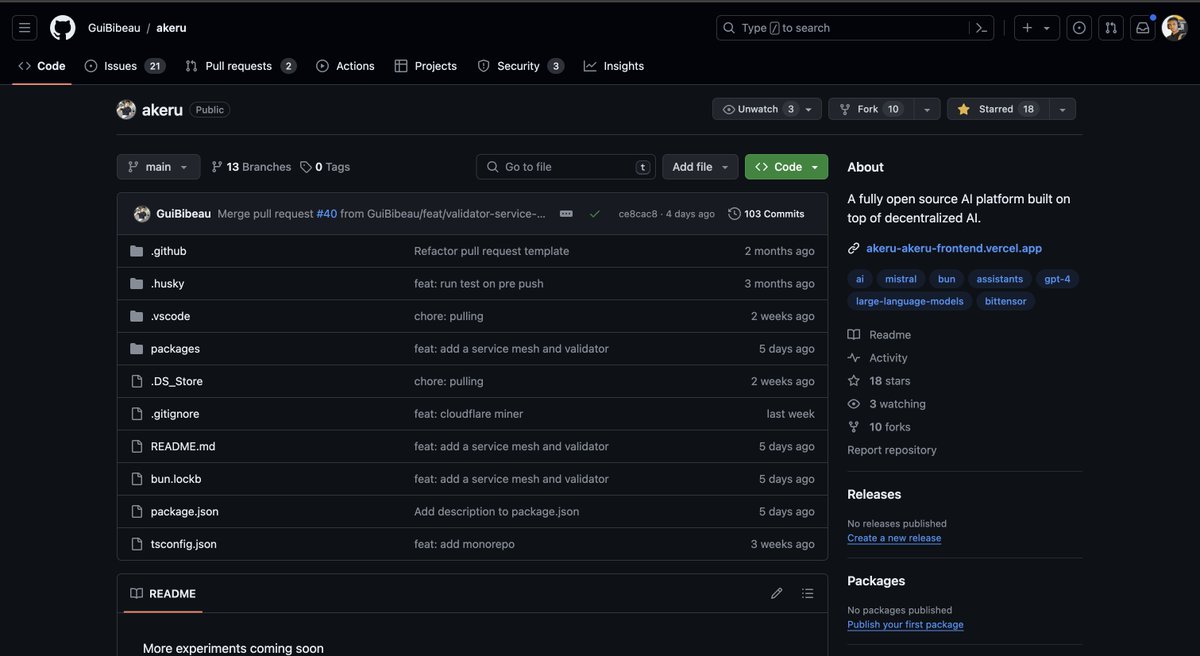This screenshot has width=1200, height=656.
Task: Open pull request #40 link
Action: coord(327,214)
